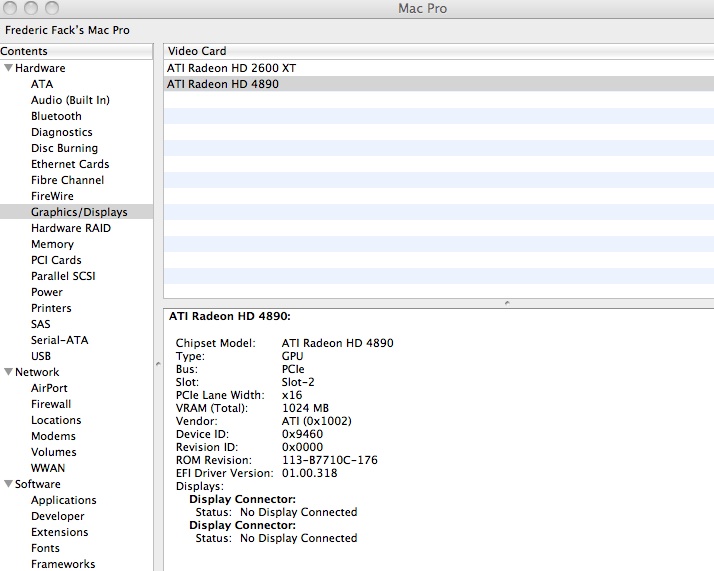Click the vertical sidebar splitter handle
The height and width of the screenshot is (571, 714).
point(158,364)
